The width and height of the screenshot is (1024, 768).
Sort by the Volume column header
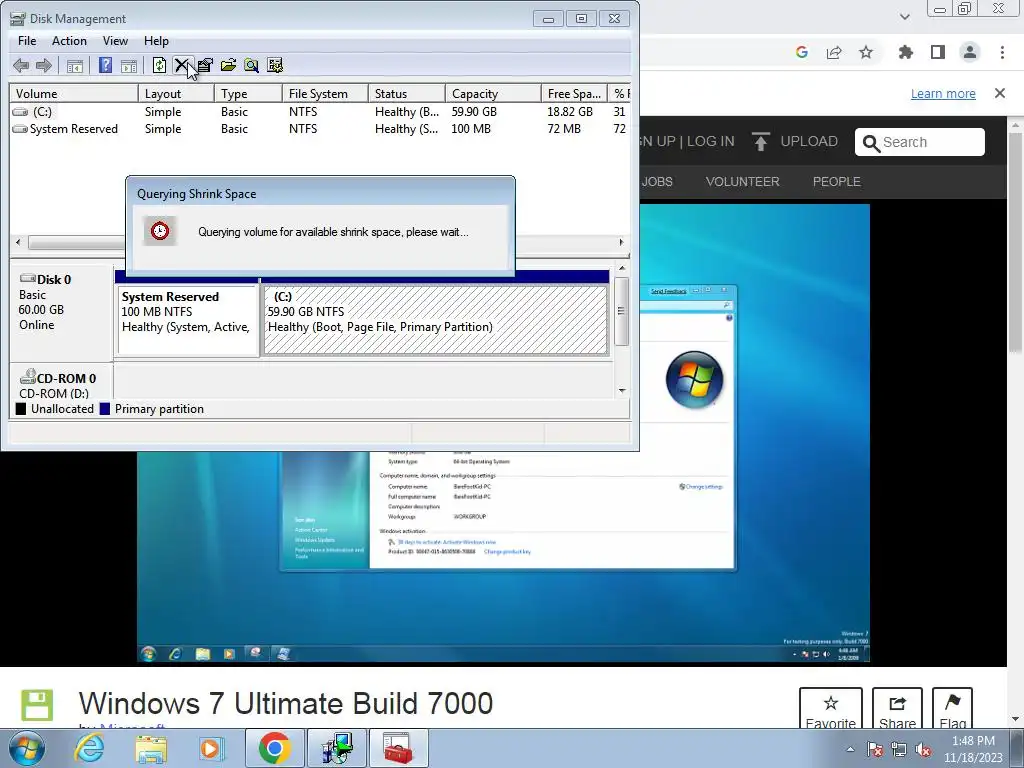(x=74, y=93)
